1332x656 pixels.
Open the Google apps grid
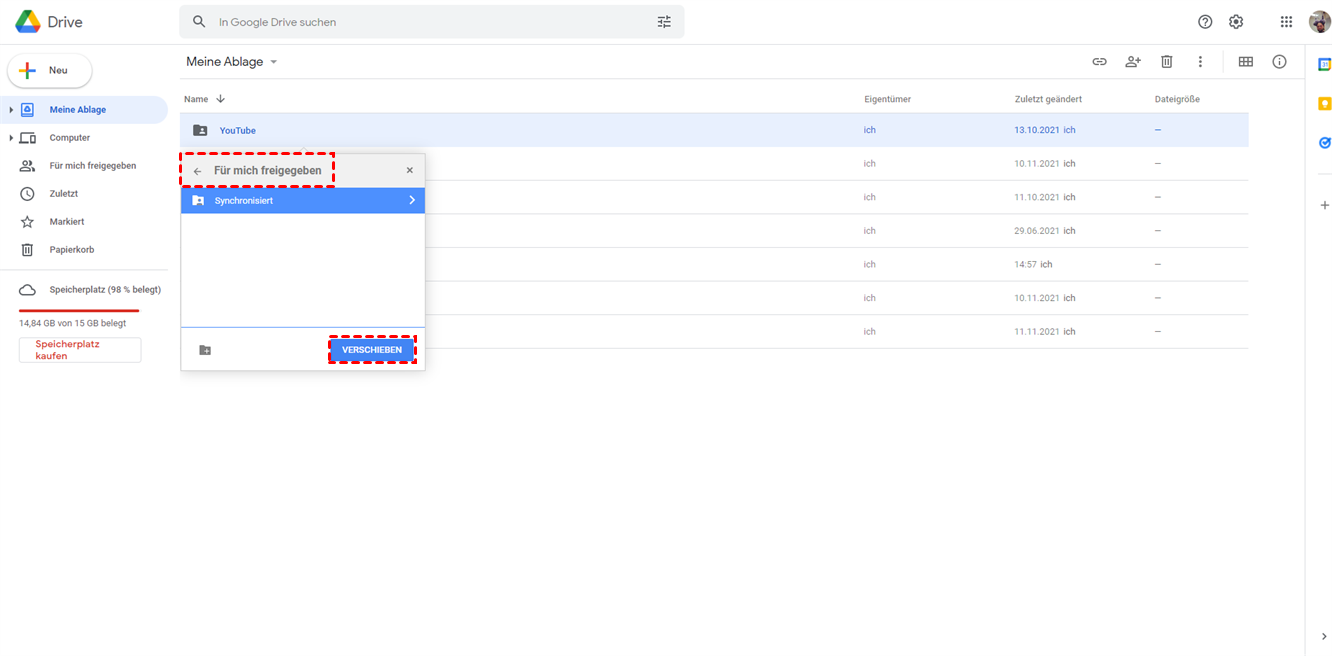click(1286, 22)
